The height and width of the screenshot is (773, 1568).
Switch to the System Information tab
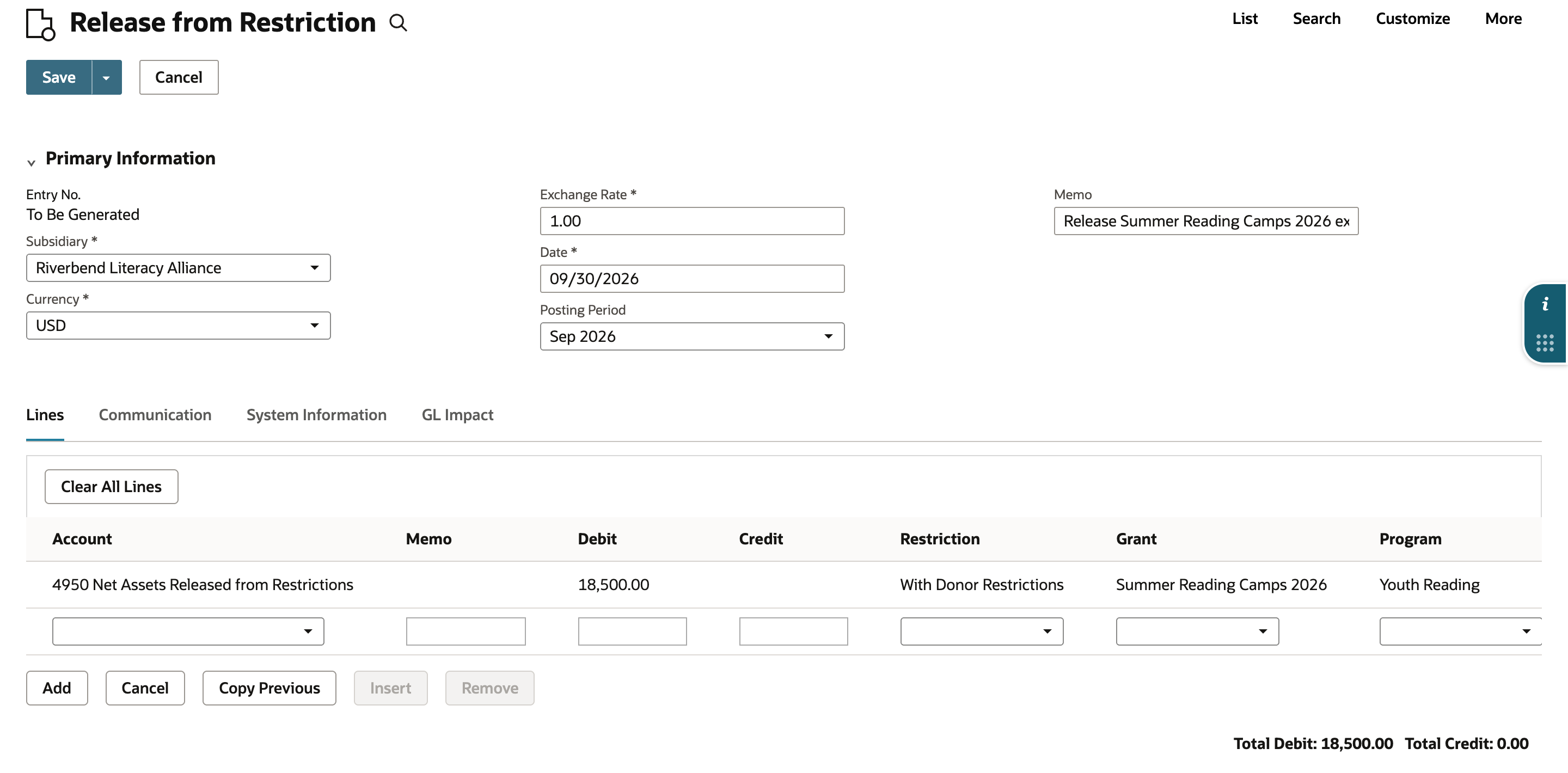[316, 414]
